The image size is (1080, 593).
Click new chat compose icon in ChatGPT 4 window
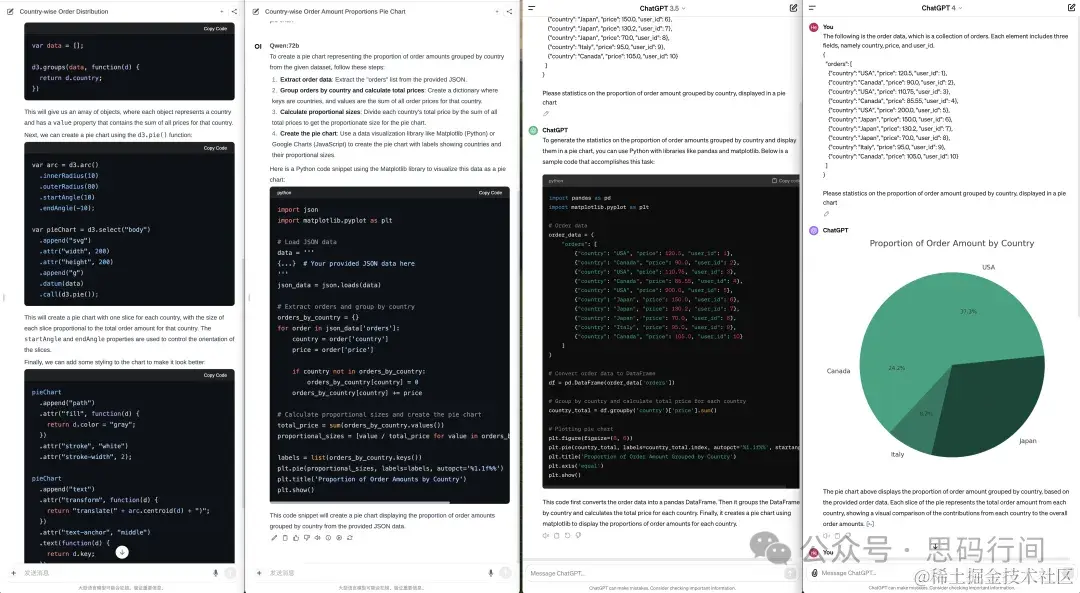pos(1071,8)
